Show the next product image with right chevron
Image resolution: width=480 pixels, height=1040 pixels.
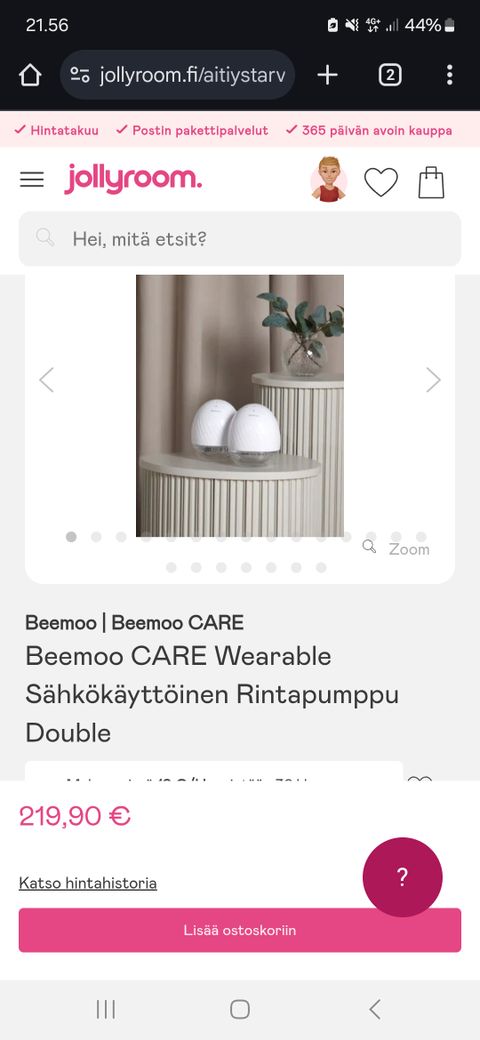433,380
